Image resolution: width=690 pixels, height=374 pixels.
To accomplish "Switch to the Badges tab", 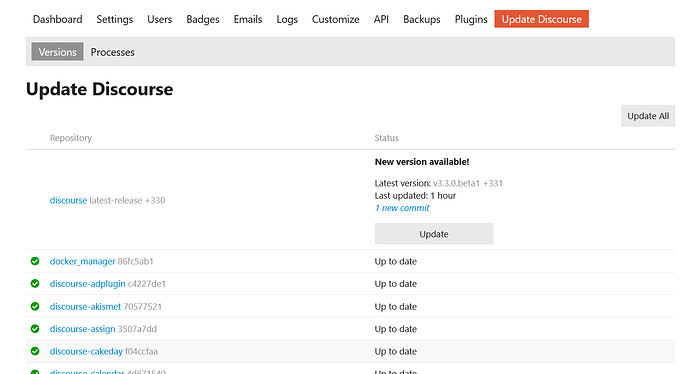I will tap(203, 19).
